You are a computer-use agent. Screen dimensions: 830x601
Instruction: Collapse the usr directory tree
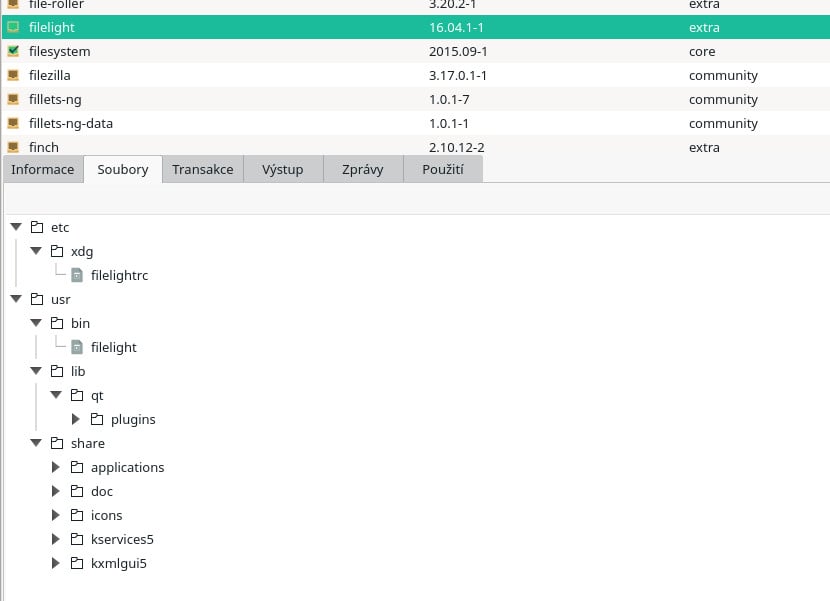pyautogui.click(x=16, y=299)
